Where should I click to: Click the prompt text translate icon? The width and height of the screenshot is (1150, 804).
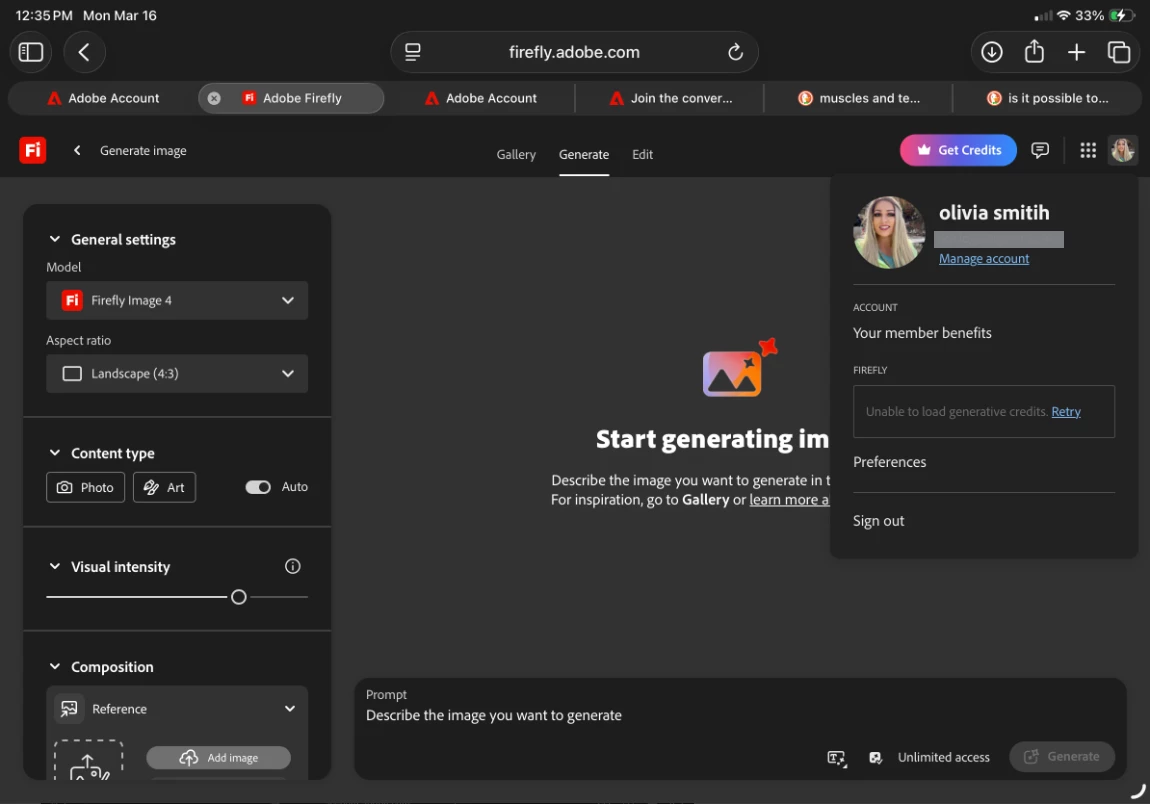click(836, 758)
